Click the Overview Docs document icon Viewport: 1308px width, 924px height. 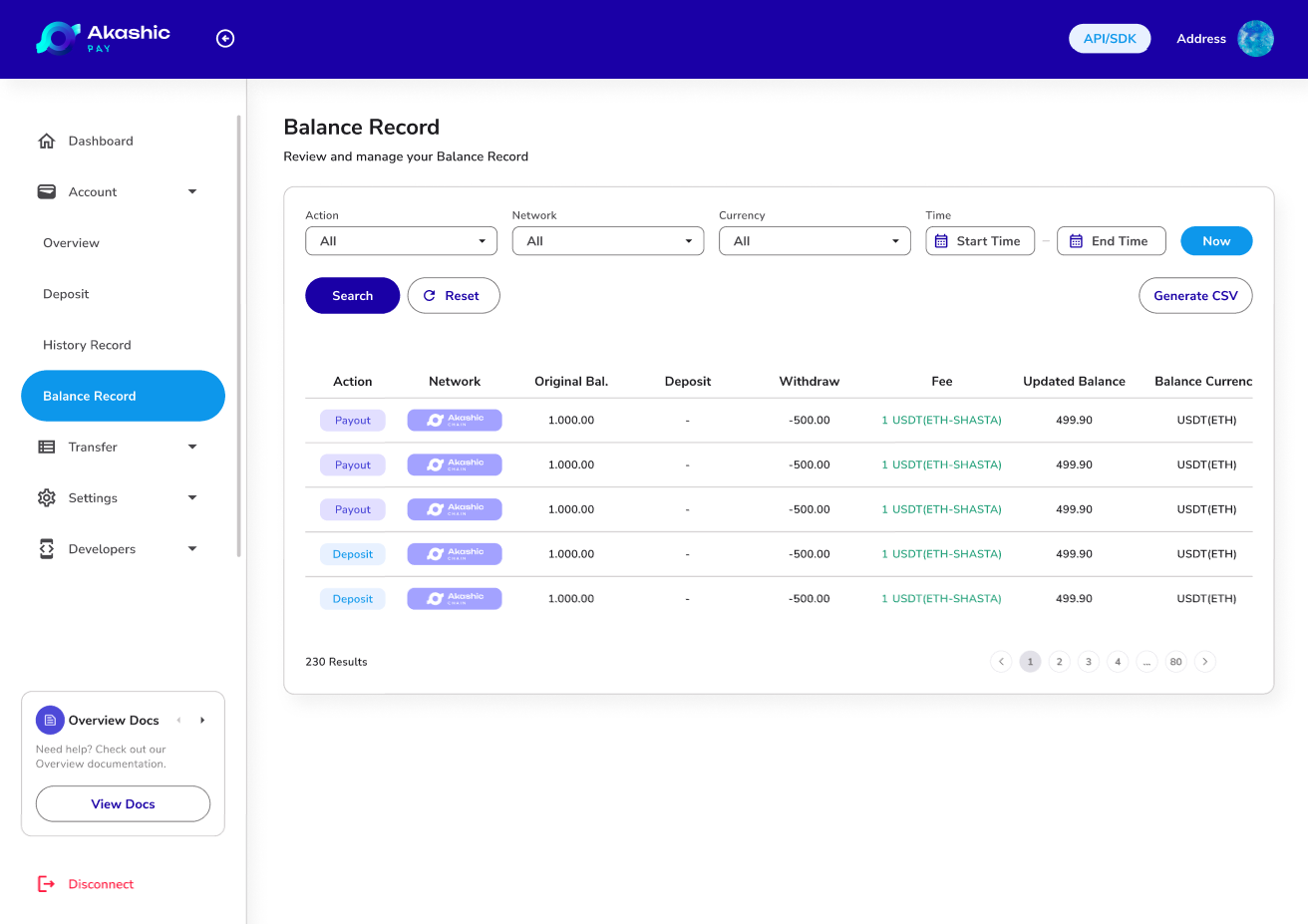[x=50, y=720]
